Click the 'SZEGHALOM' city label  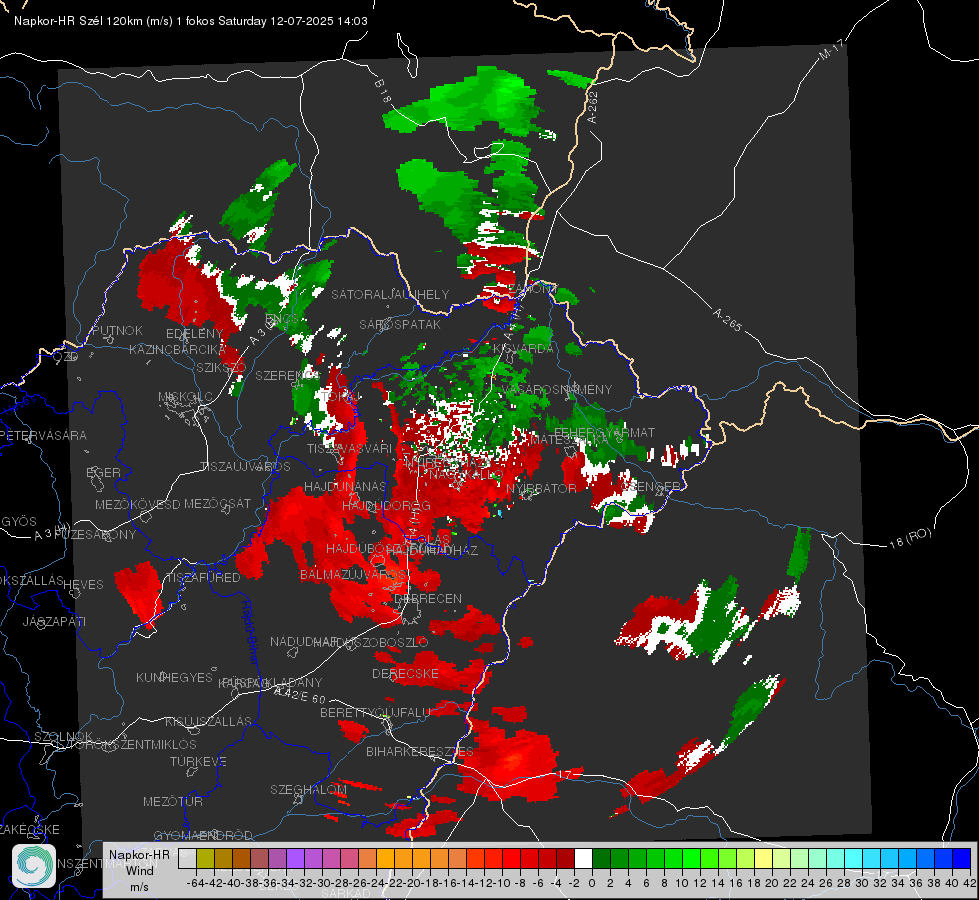click(x=308, y=789)
